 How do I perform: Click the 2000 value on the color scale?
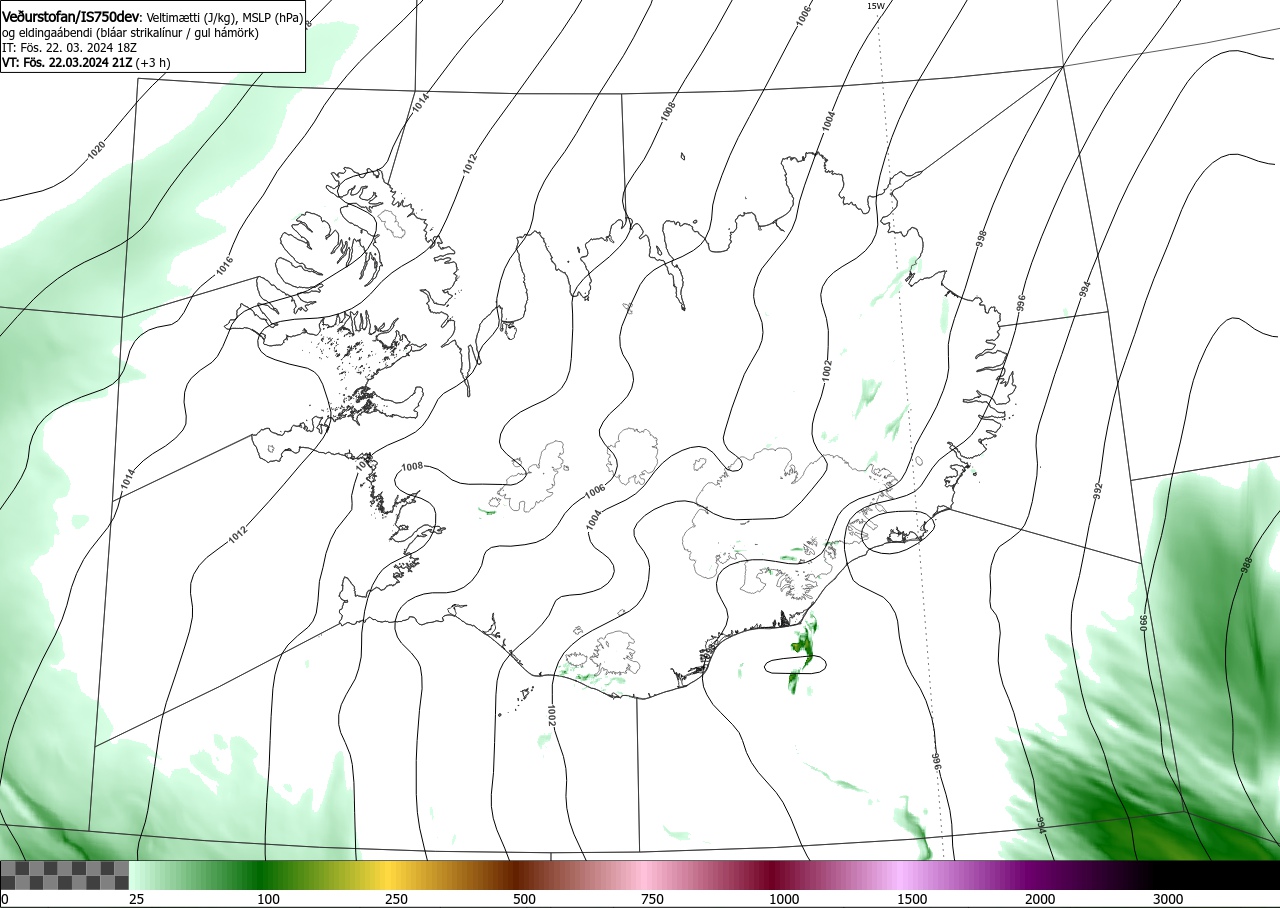coord(1040,899)
